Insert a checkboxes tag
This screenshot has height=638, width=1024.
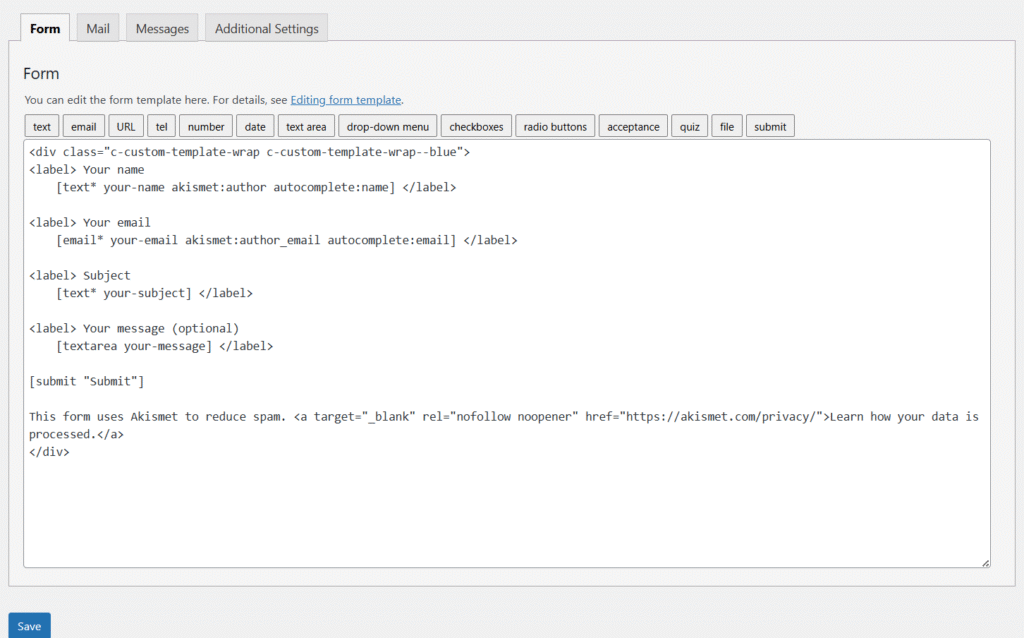476,127
